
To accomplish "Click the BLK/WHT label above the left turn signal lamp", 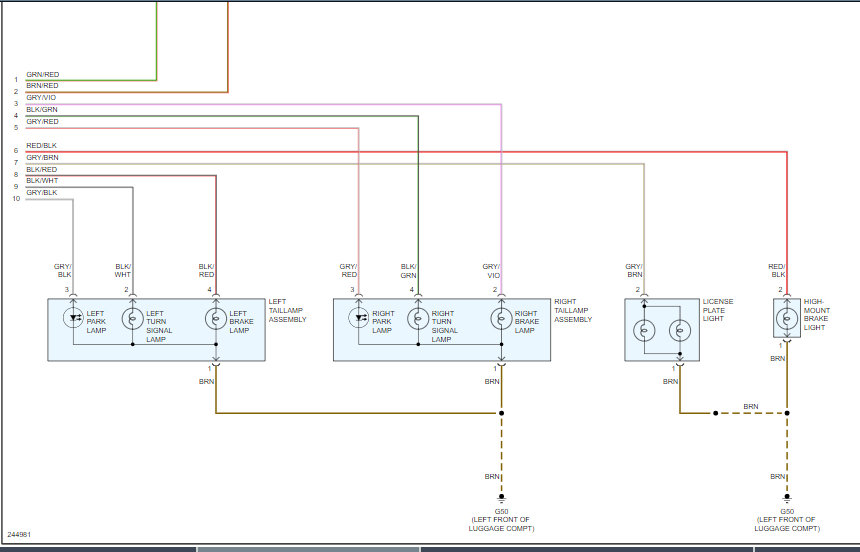I will pos(123,271).
